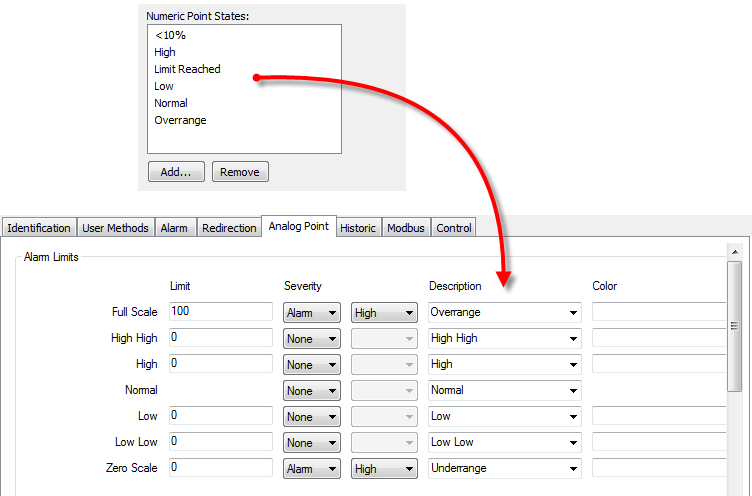
Task: Open the Modbus tab
Action: [x=406, y=228]
